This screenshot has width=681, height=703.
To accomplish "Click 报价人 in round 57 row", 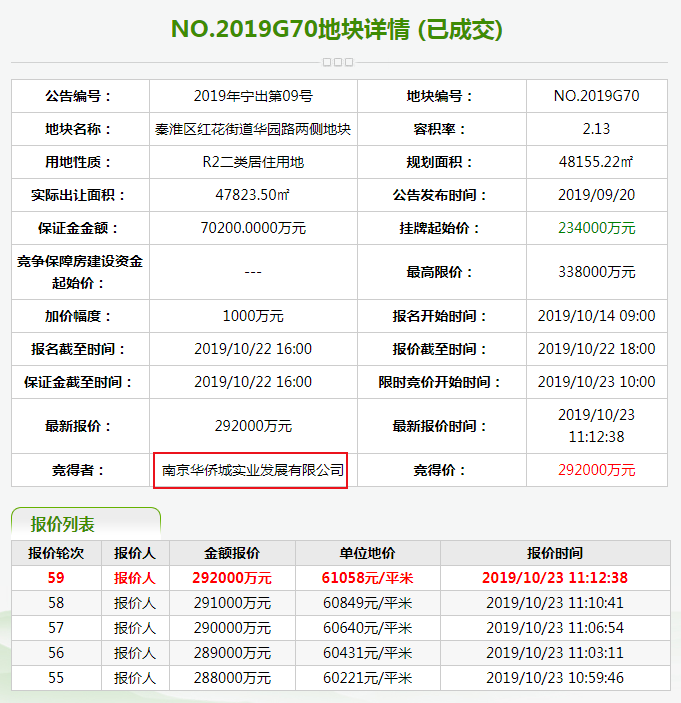I will [x=135, y=628].
